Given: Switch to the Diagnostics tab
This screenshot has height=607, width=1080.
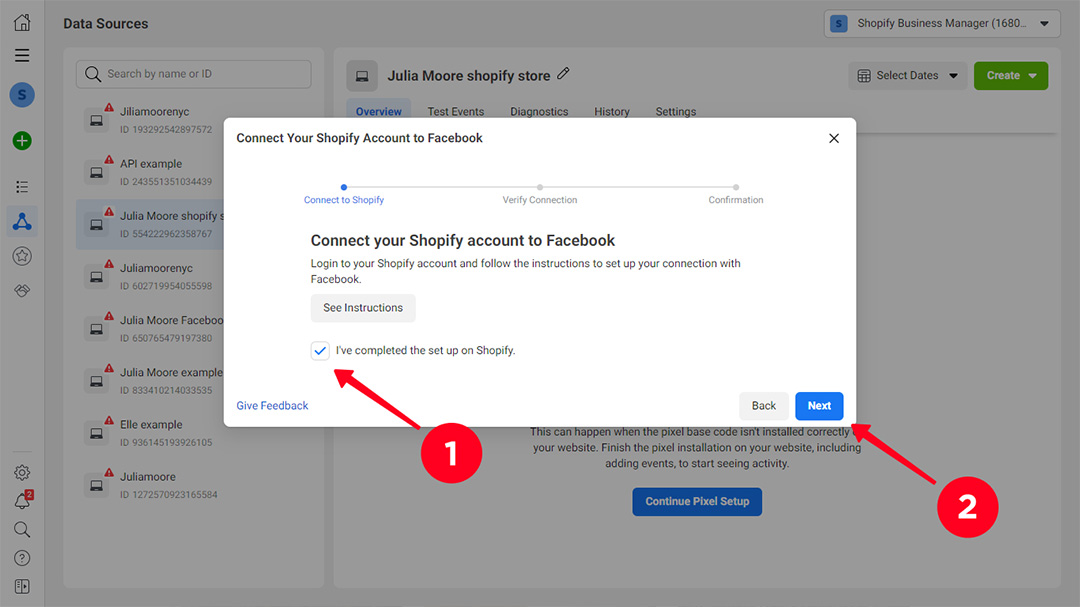Looking at the screenshot, I should point(539,112).
